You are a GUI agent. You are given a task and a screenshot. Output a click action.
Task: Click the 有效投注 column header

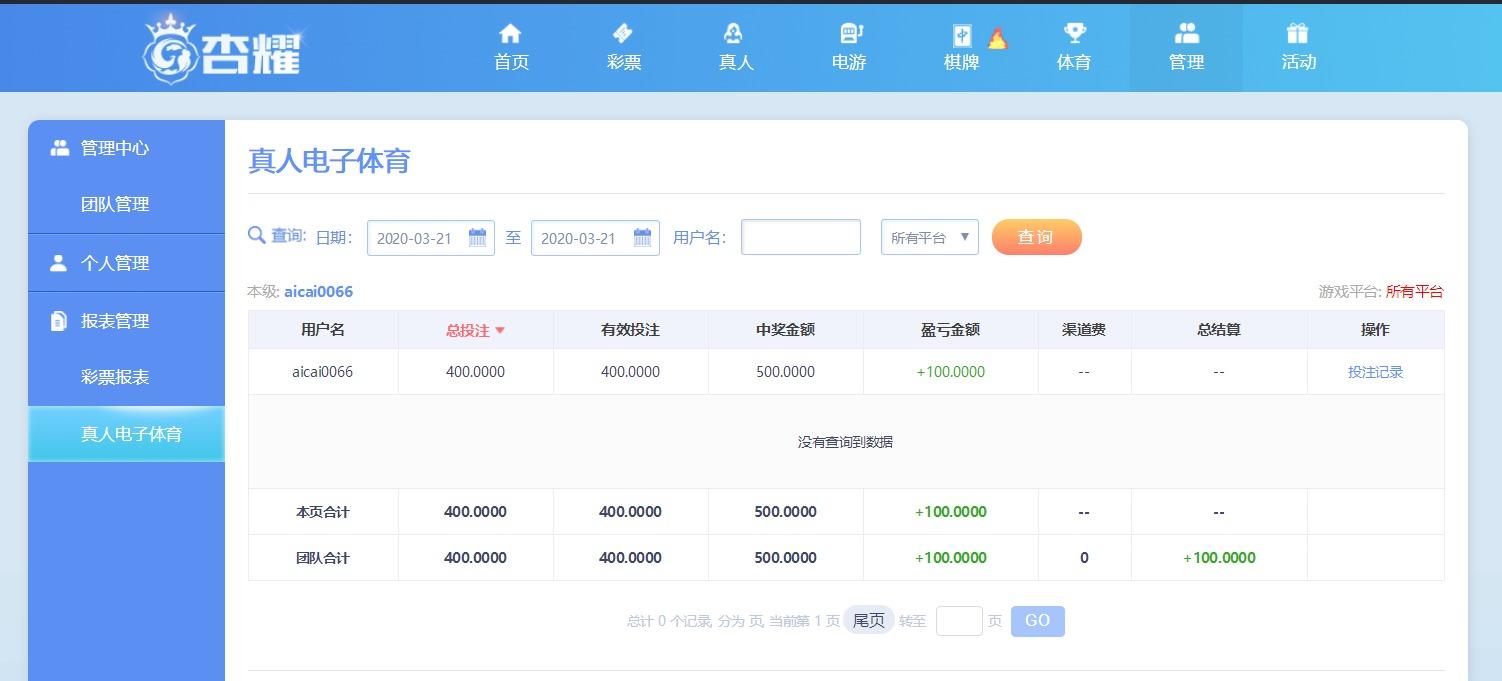[630, 329]
